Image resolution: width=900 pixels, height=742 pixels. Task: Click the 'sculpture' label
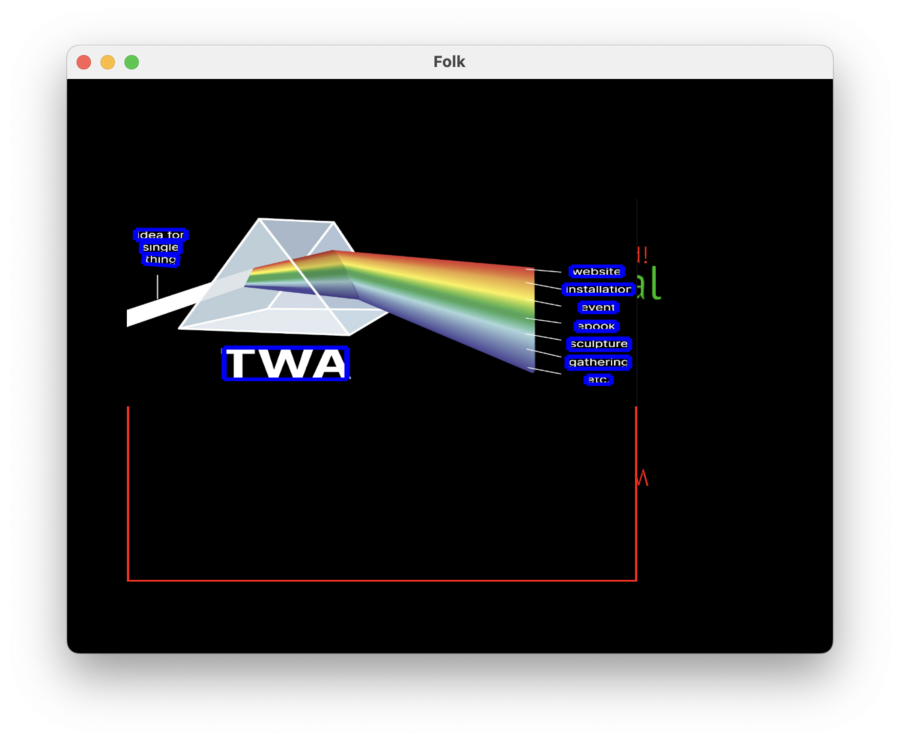tap(599, 344)
